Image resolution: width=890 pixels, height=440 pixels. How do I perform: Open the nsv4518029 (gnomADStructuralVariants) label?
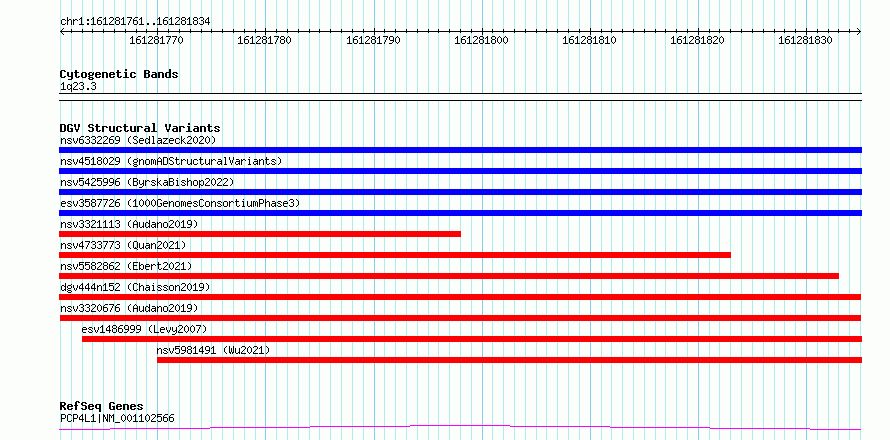pos(171,161)
